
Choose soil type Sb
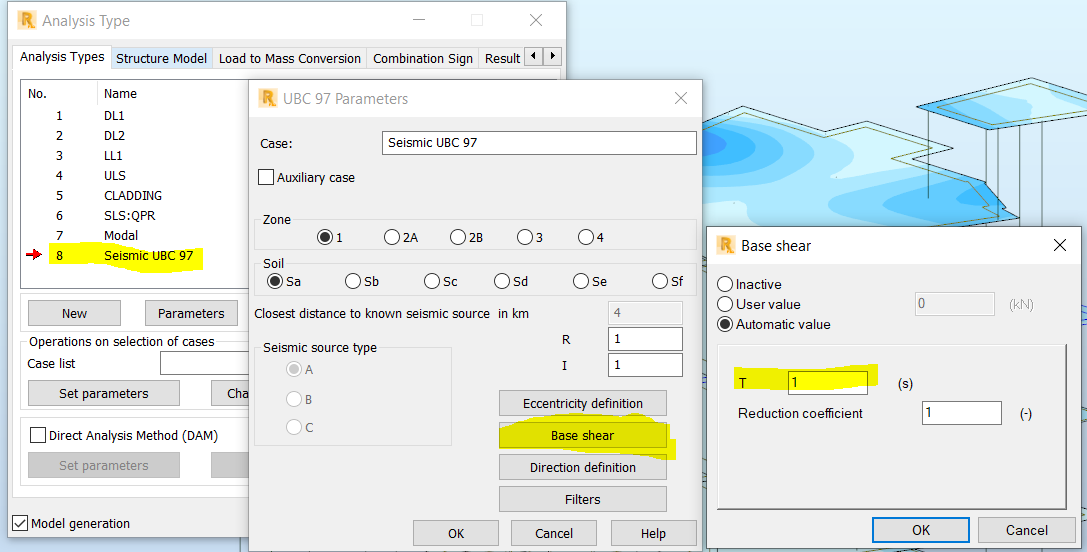click(353, 281)
